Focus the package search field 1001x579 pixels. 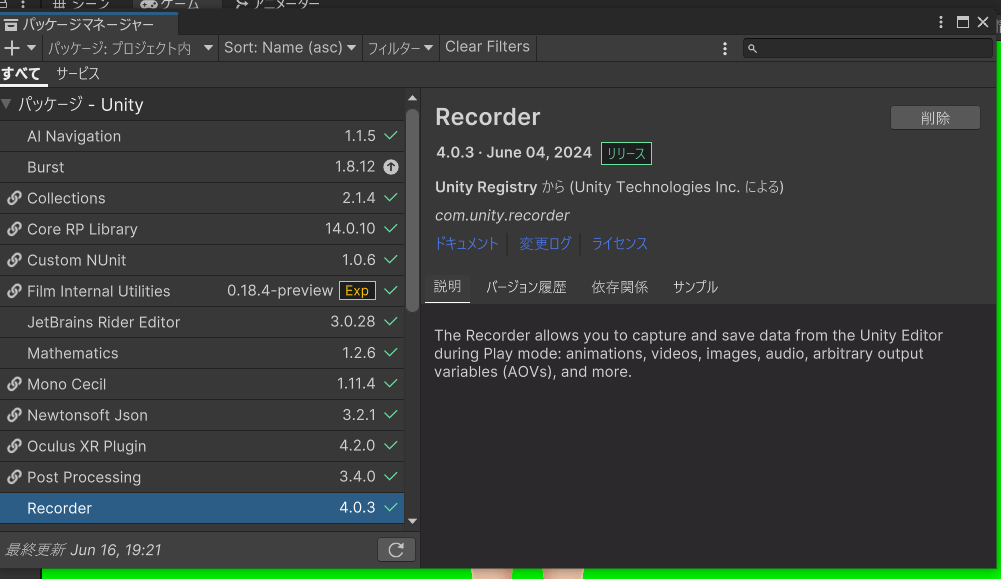point(868,48)
